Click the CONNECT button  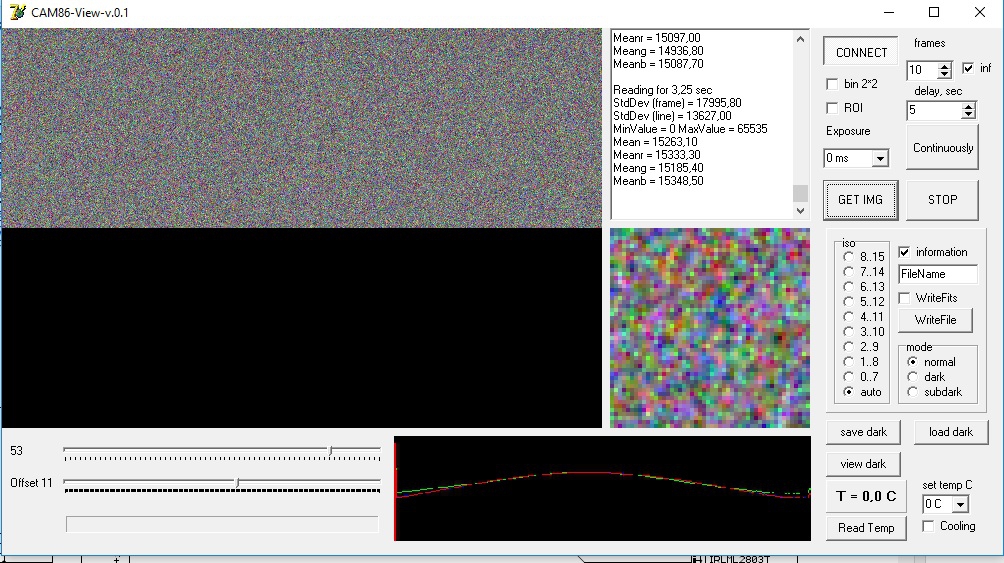pyautogui.click(x=861, y=53)
